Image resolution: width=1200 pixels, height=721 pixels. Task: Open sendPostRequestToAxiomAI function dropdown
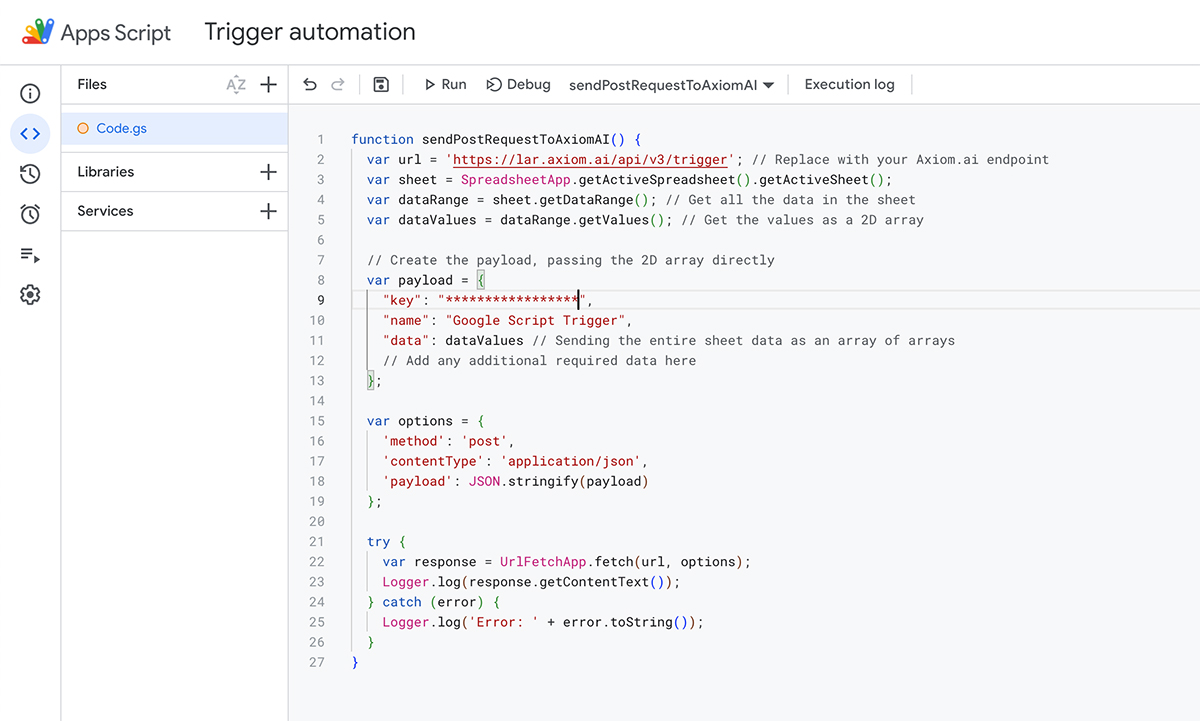(671, 85)
